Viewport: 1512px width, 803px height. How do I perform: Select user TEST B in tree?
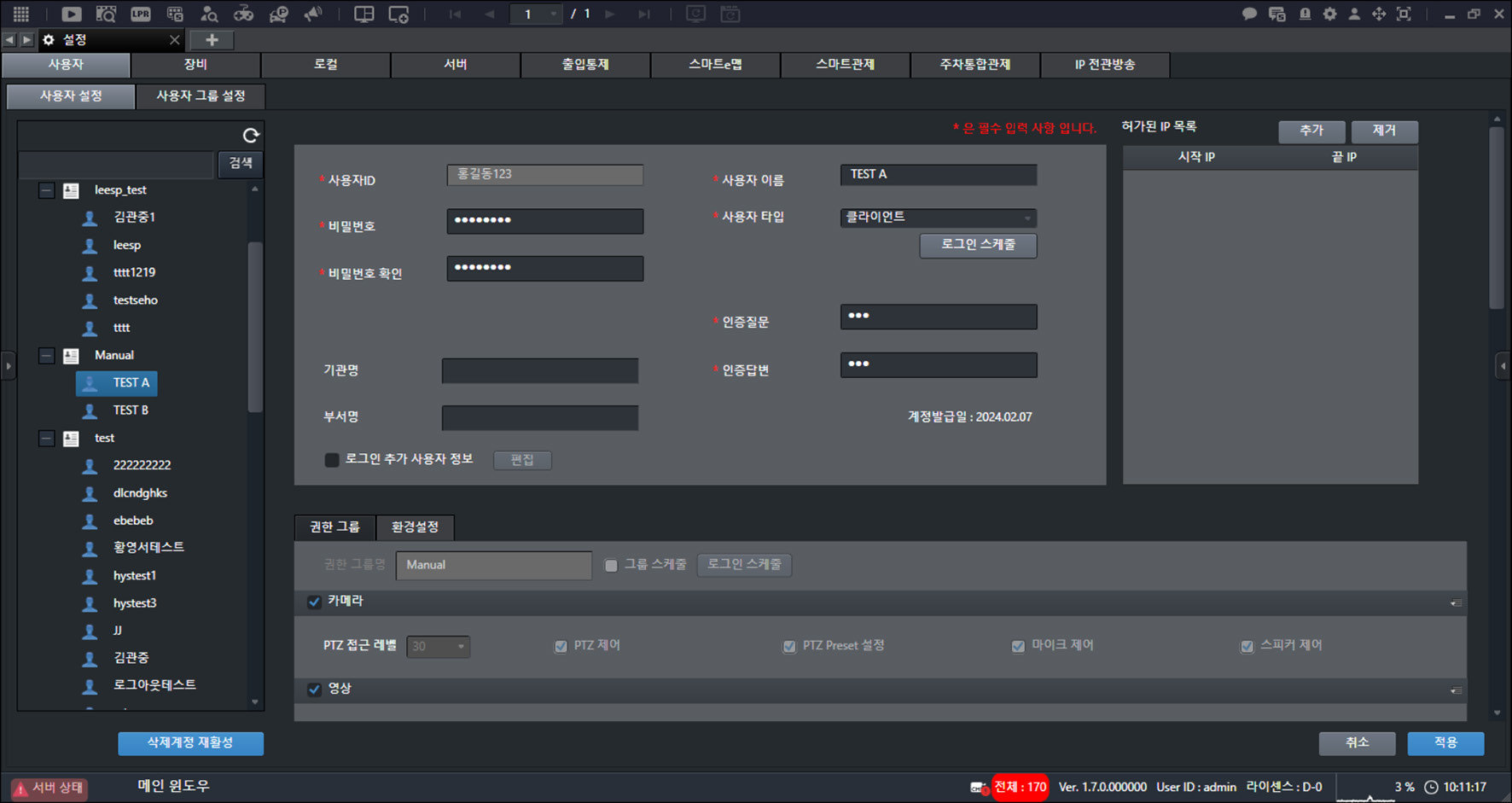(x=131, y=410)
